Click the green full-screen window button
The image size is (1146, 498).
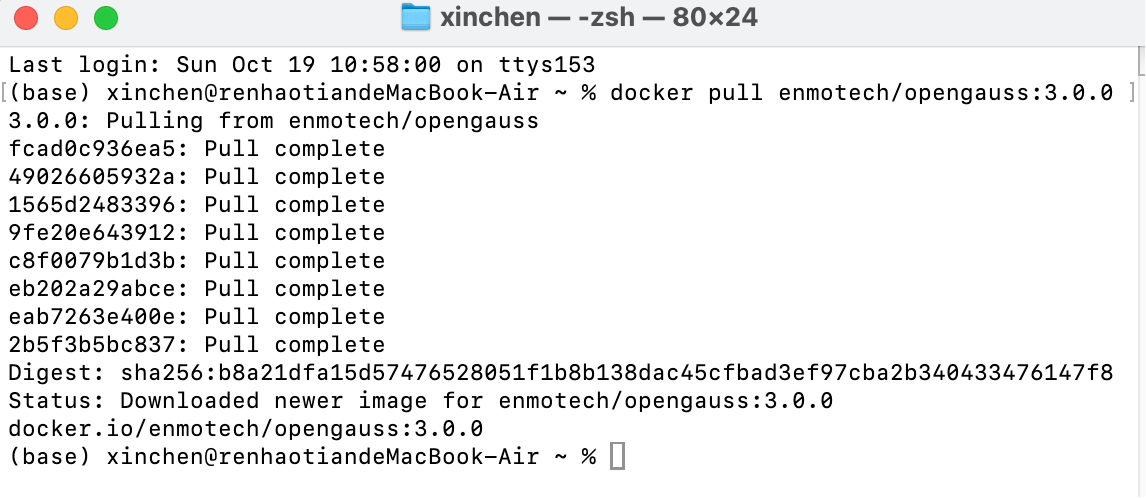coord(105,17)
